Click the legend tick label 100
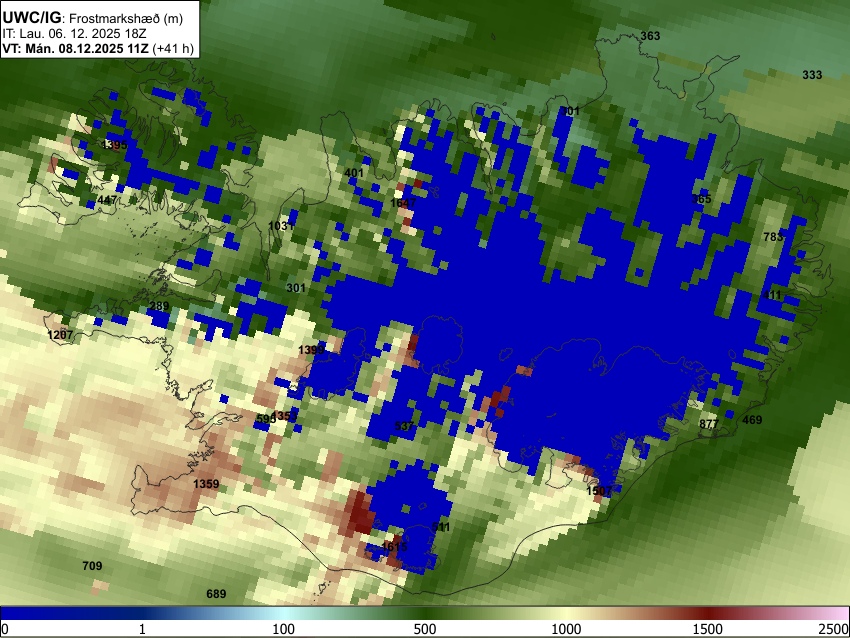The image size is (850, 638). tap(284, 629)
